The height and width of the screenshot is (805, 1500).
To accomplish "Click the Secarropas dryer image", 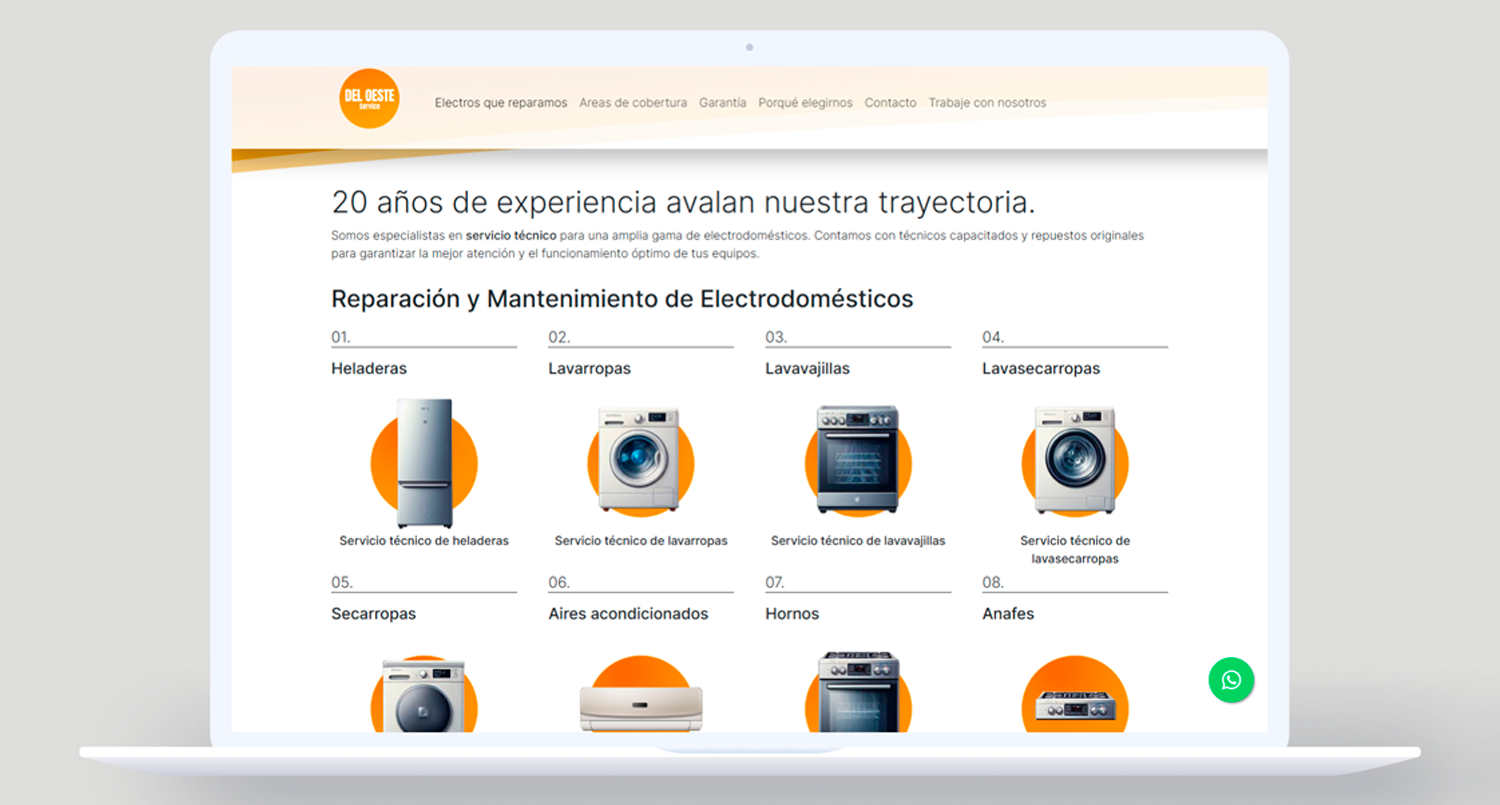I will 424,697.
